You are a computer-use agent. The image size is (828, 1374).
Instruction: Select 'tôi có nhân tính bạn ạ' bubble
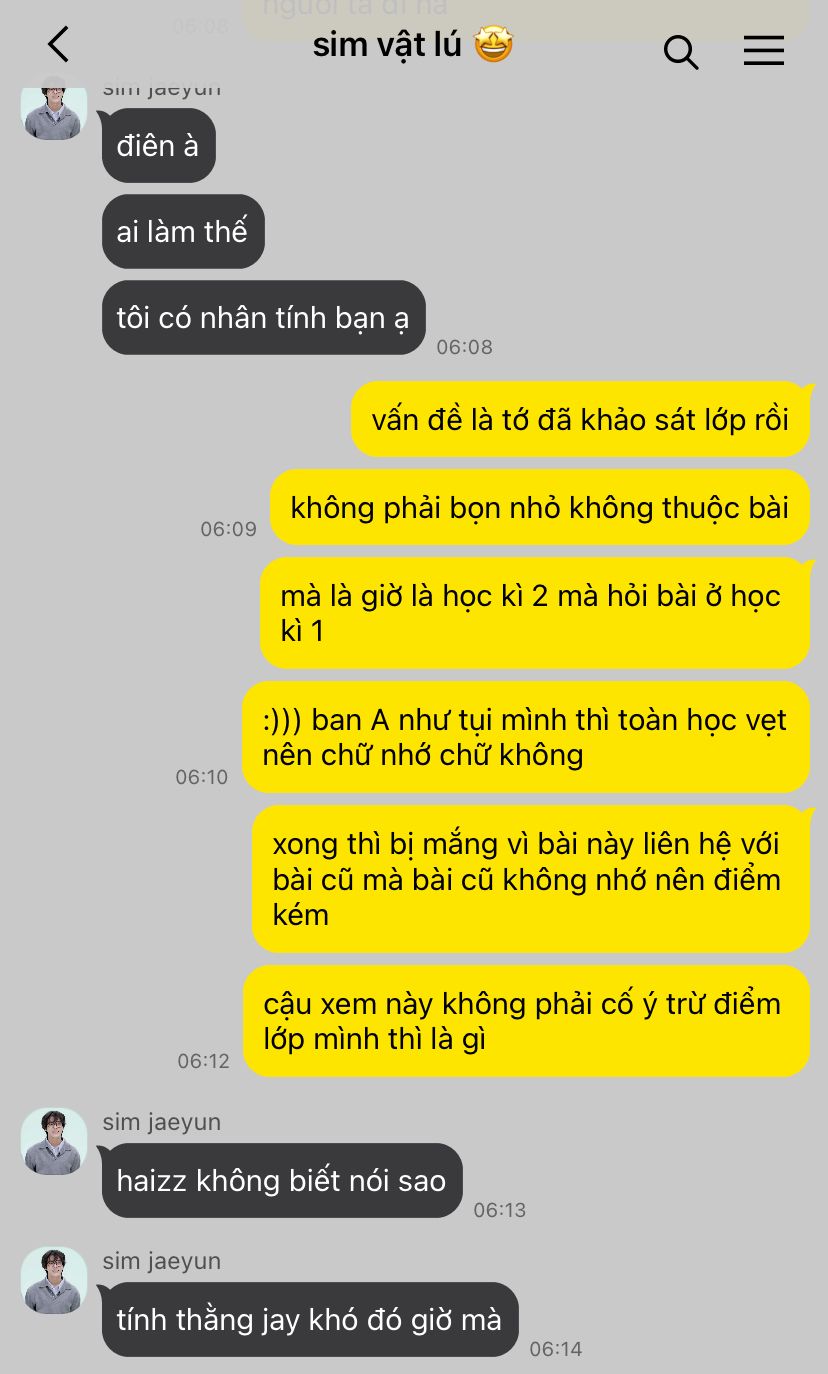point(264,318)
